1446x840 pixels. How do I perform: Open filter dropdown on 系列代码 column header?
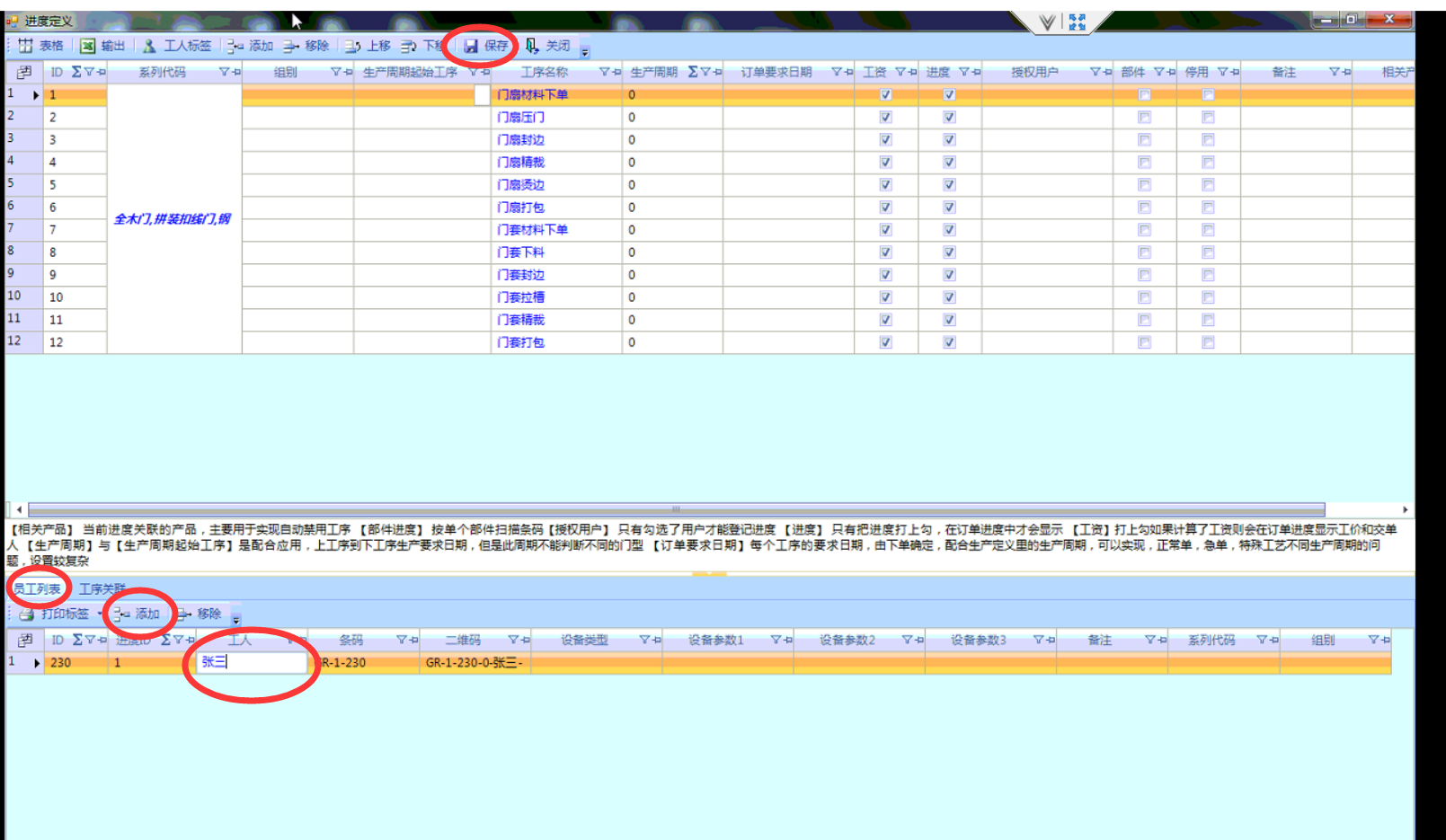point(225,72)
